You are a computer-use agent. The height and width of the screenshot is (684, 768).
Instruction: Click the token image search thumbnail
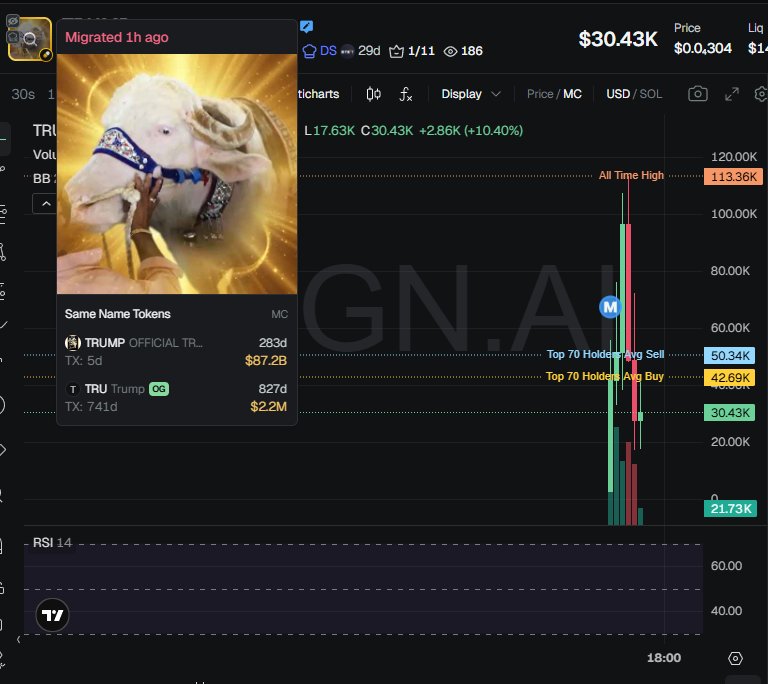pos(30,39)
